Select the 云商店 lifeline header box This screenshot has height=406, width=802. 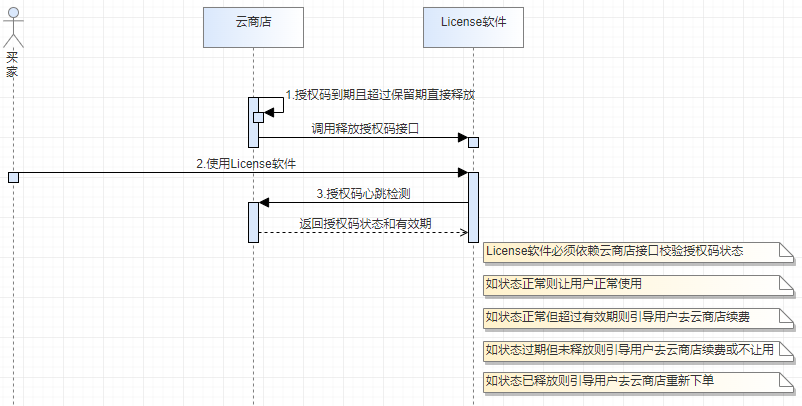pos(252,26)
